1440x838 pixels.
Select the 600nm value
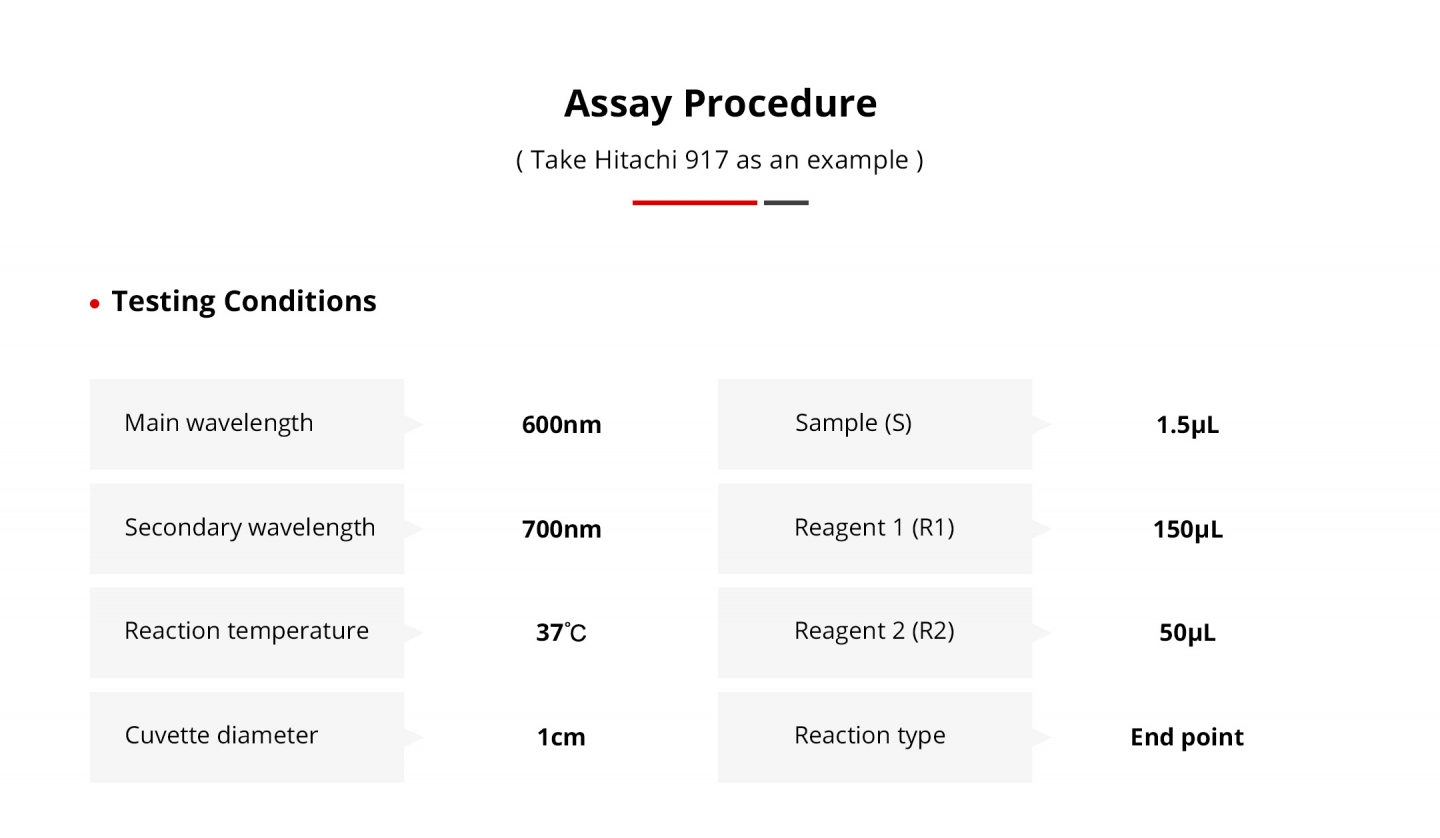pyautogui.click(x=561, y=425)
